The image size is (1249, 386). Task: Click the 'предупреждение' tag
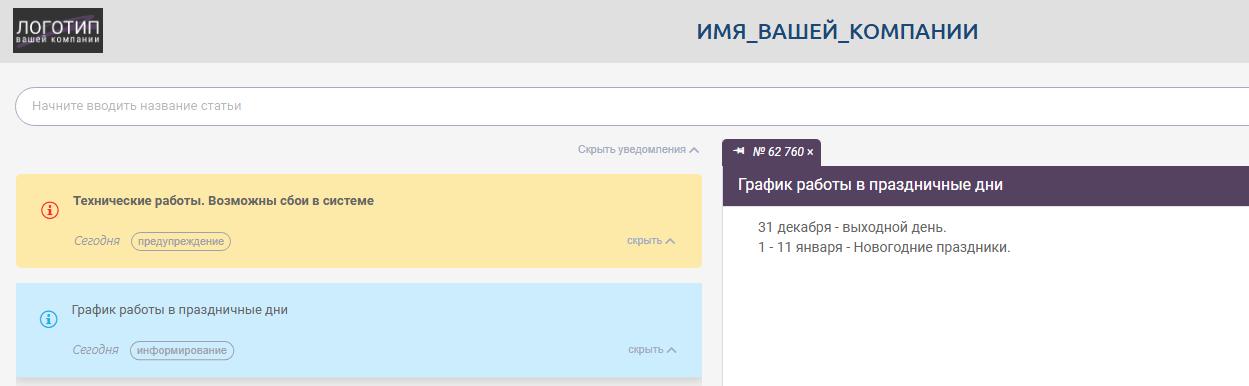point(181,242)
